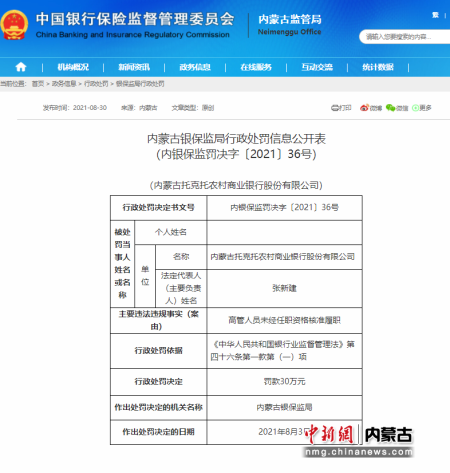Click cell 个人姓名
450x473 pixels.
(171, 232)
